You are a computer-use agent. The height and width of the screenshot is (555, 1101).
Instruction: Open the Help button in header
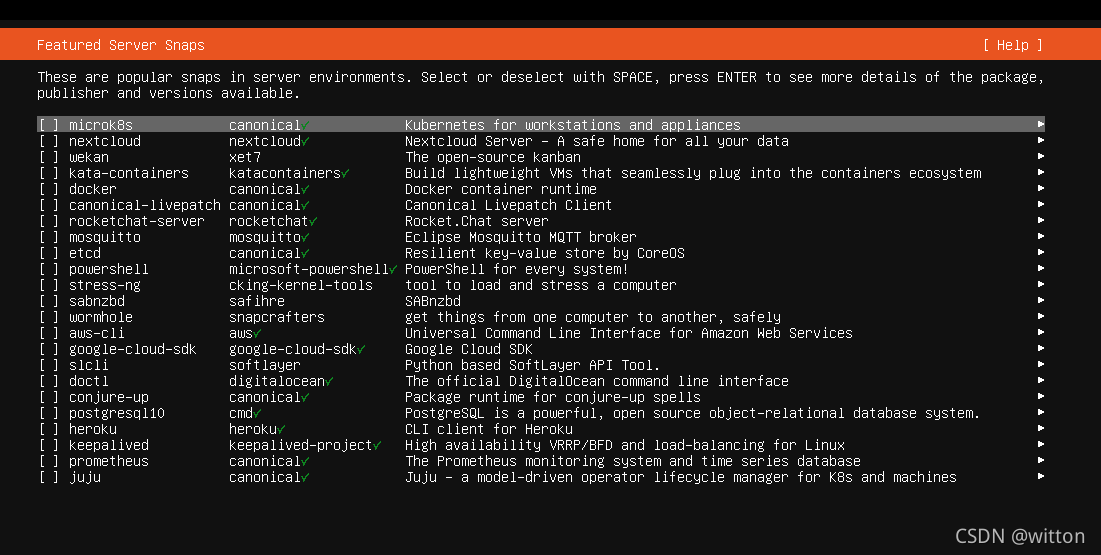[x=1013, y=45]
